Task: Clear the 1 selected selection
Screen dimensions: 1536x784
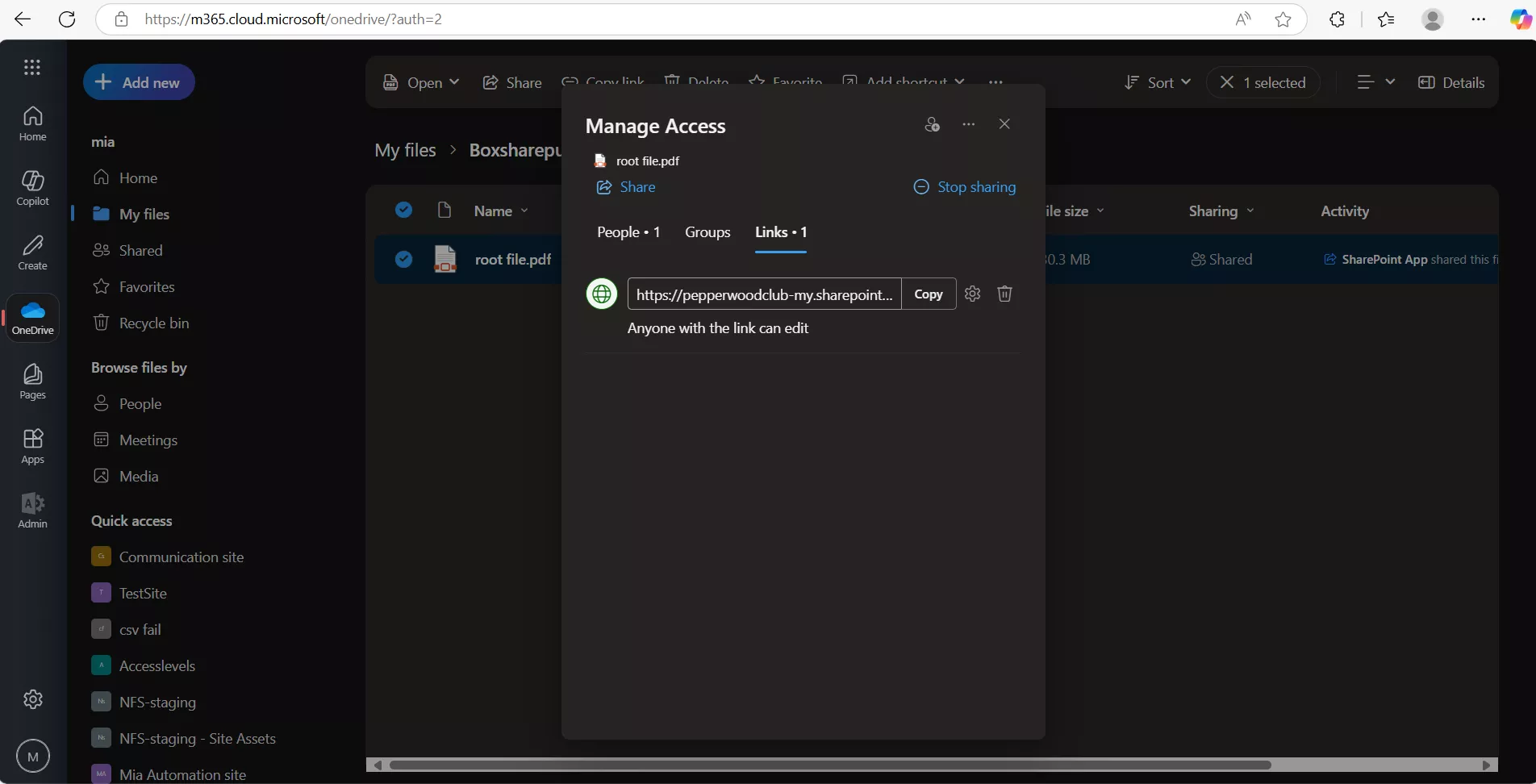Action: pos(1263,82)
